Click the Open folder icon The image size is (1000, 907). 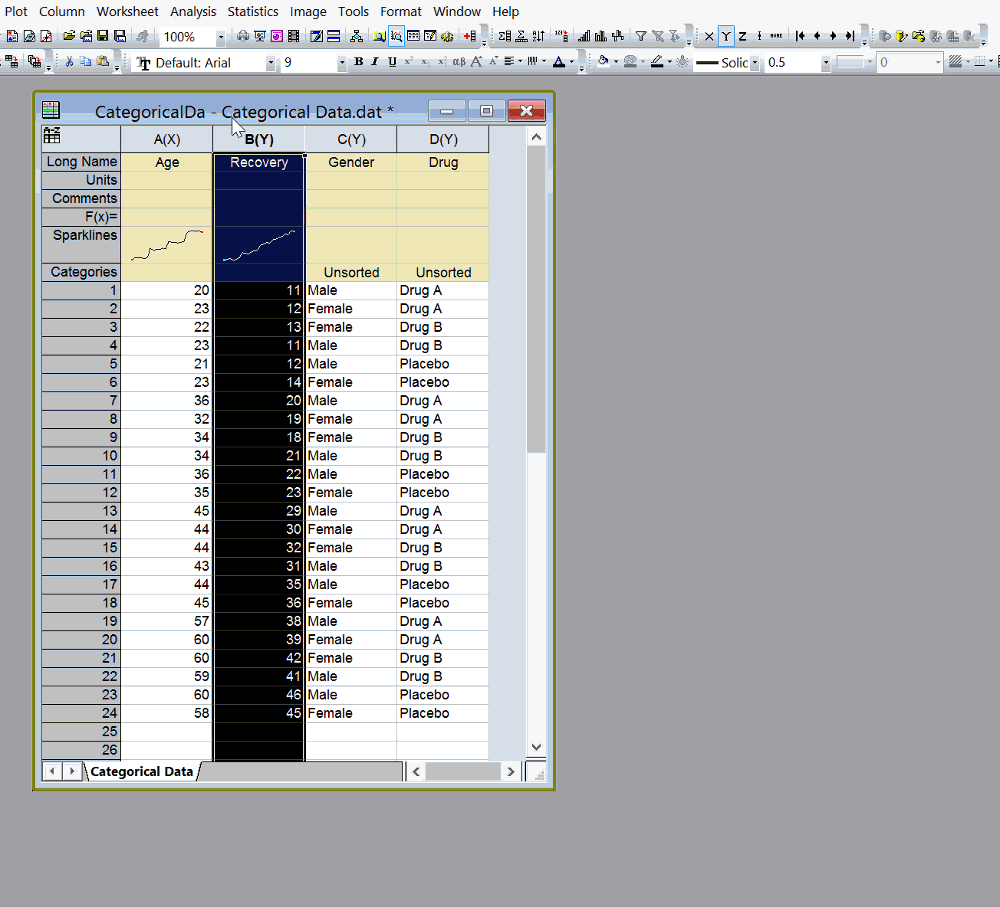coord(69,37)
